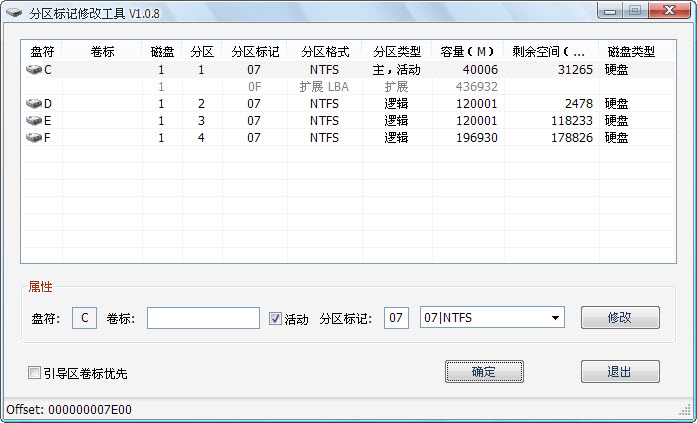Click the 卷标 text input field
This screenshot has height=423, width=697.
pos(203,318)
